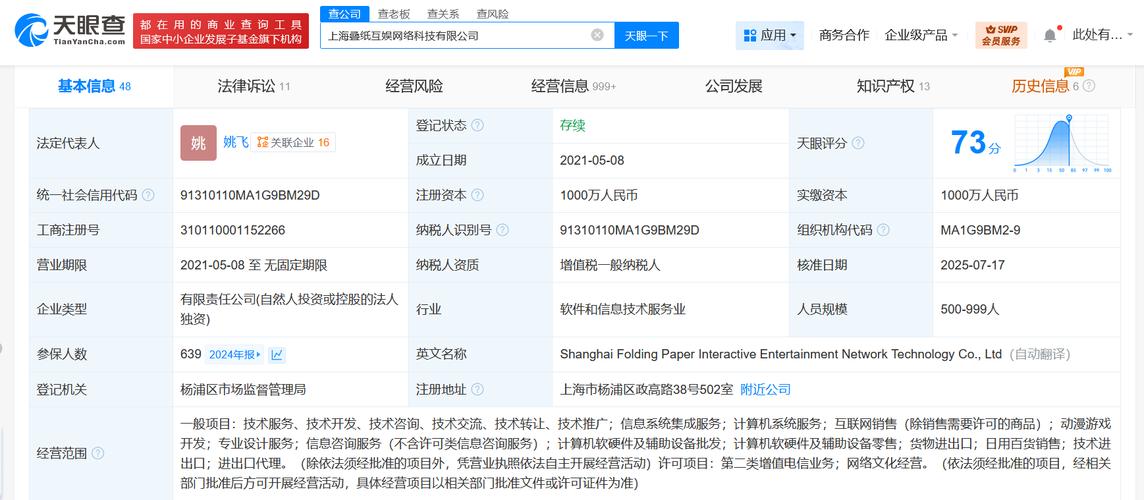
Task: Open the SVIP member service icon
Action: 1000,35
